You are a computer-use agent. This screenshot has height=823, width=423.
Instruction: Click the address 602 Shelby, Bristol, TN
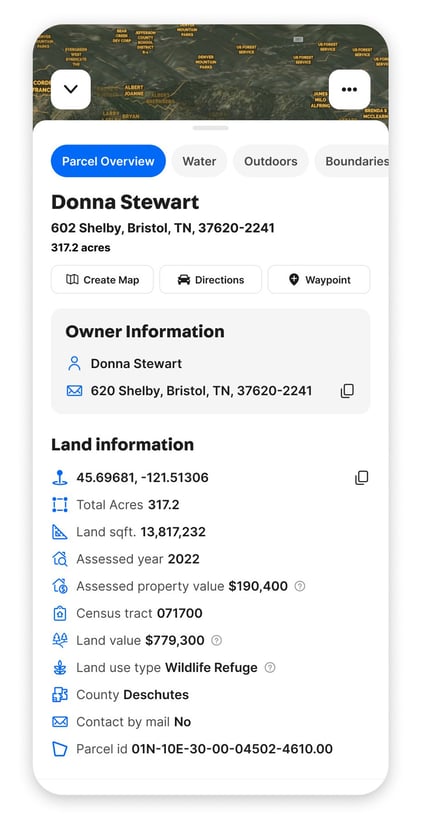(163, 228)
